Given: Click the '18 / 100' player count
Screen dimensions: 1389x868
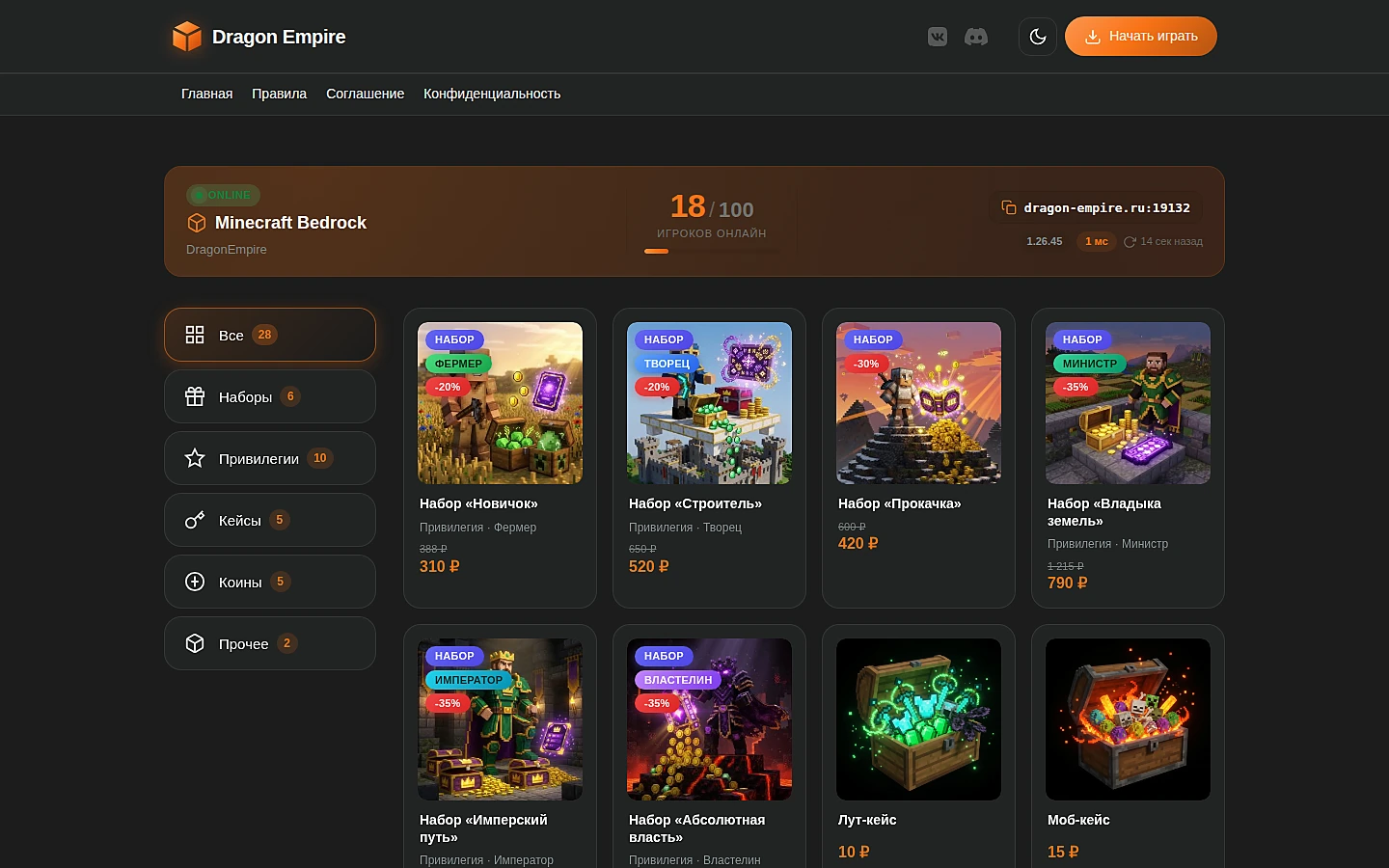Looking at the screenshot, I should 712,206.
